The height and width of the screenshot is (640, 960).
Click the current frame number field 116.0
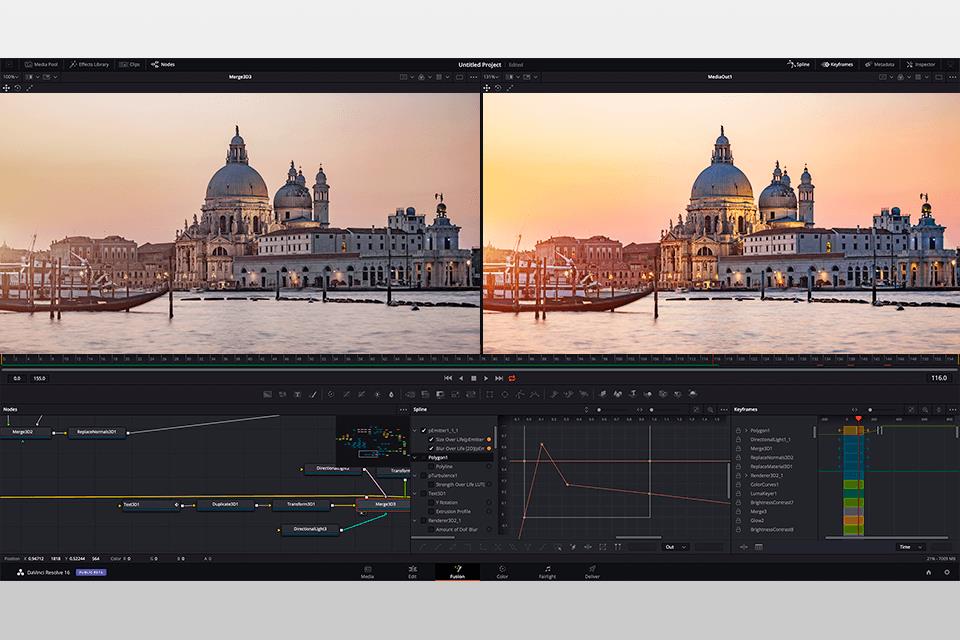coord(938,378)
